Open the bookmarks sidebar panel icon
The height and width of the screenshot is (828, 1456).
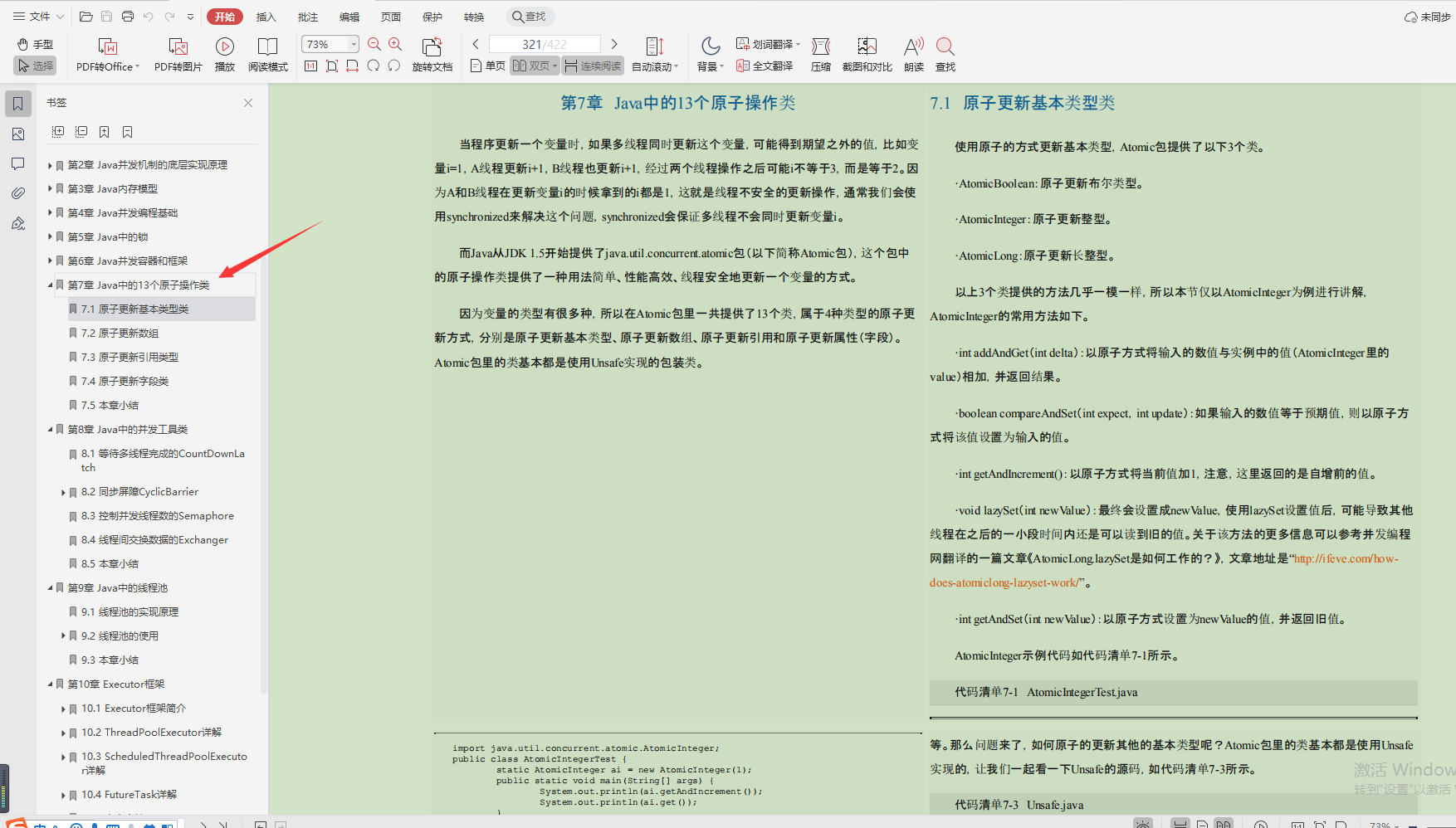(x=18, y=104)
